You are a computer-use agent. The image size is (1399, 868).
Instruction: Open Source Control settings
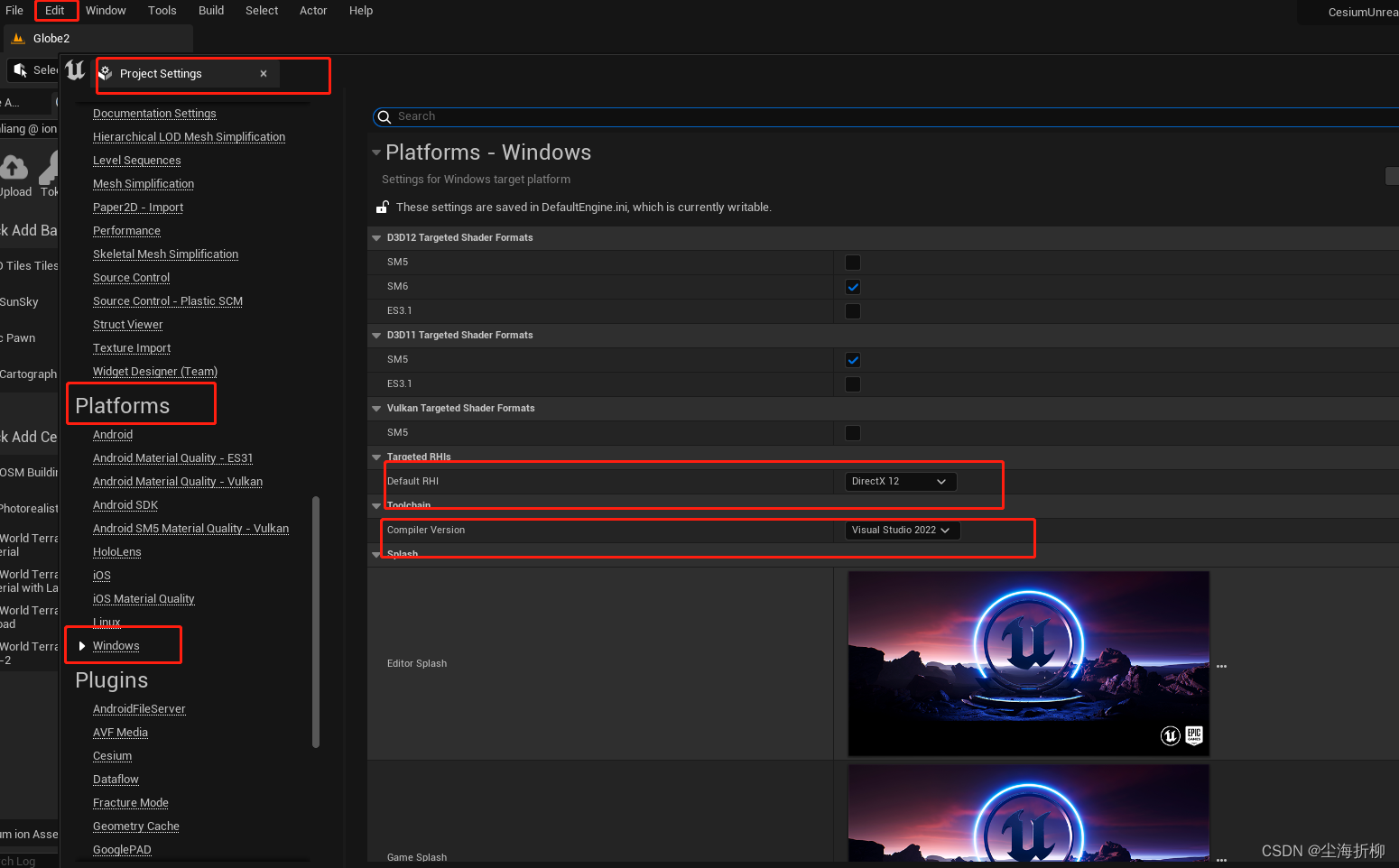point(131,278)
